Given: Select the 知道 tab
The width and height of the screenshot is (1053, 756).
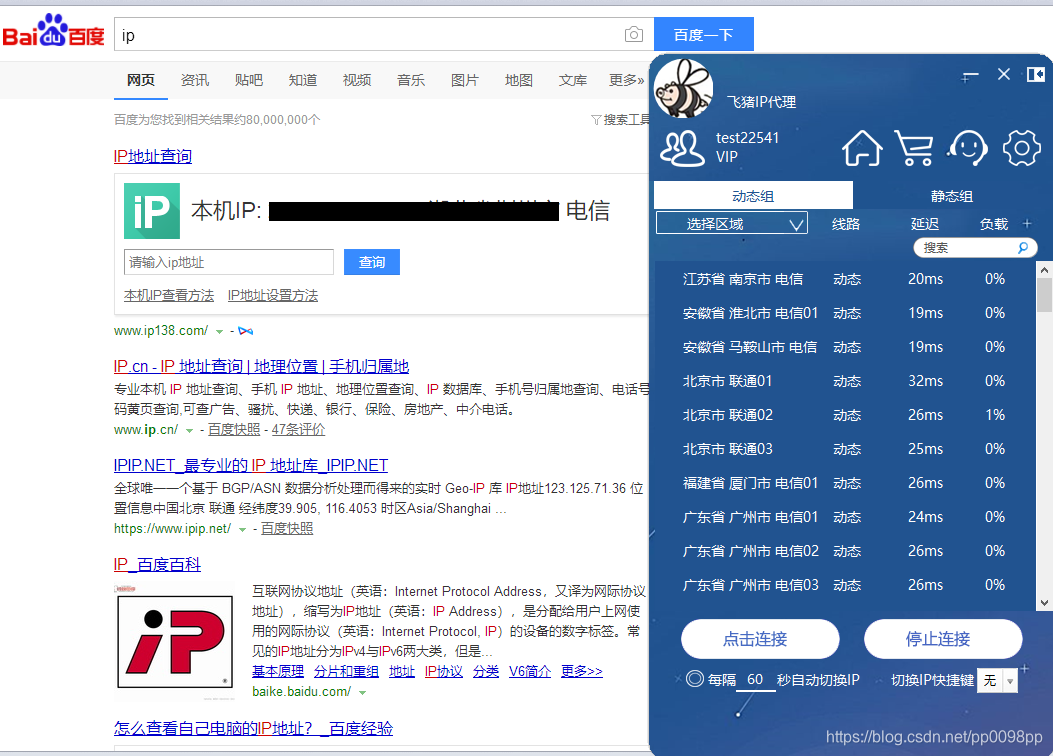Looking at the screenshot, I should click(303, 80).
